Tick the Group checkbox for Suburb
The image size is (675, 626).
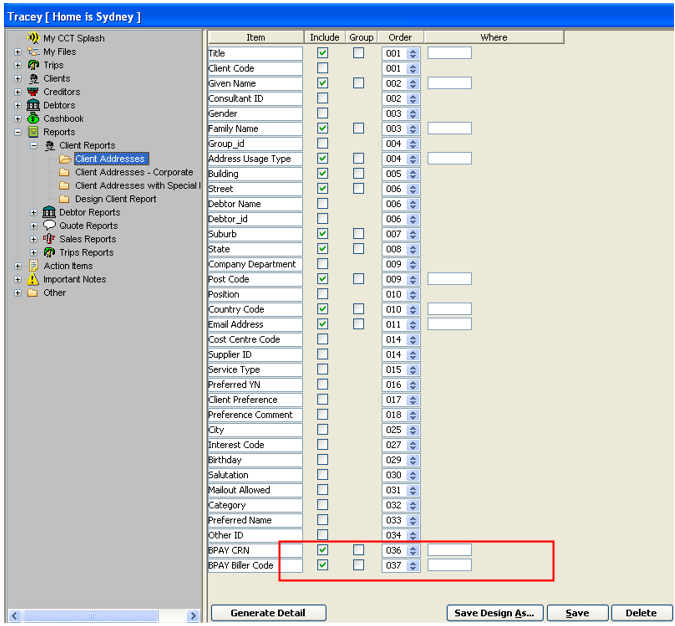click(x=358, y=233)
